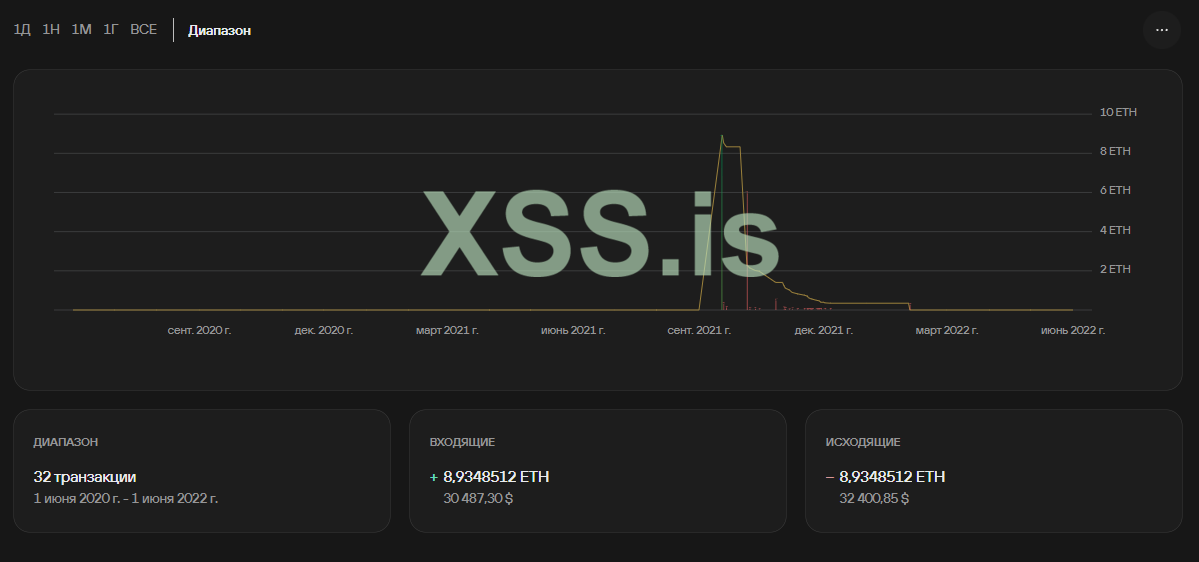Click the 32 400,85 $ outgoing value
1199x562 pixels.
[x=874, y=499]
